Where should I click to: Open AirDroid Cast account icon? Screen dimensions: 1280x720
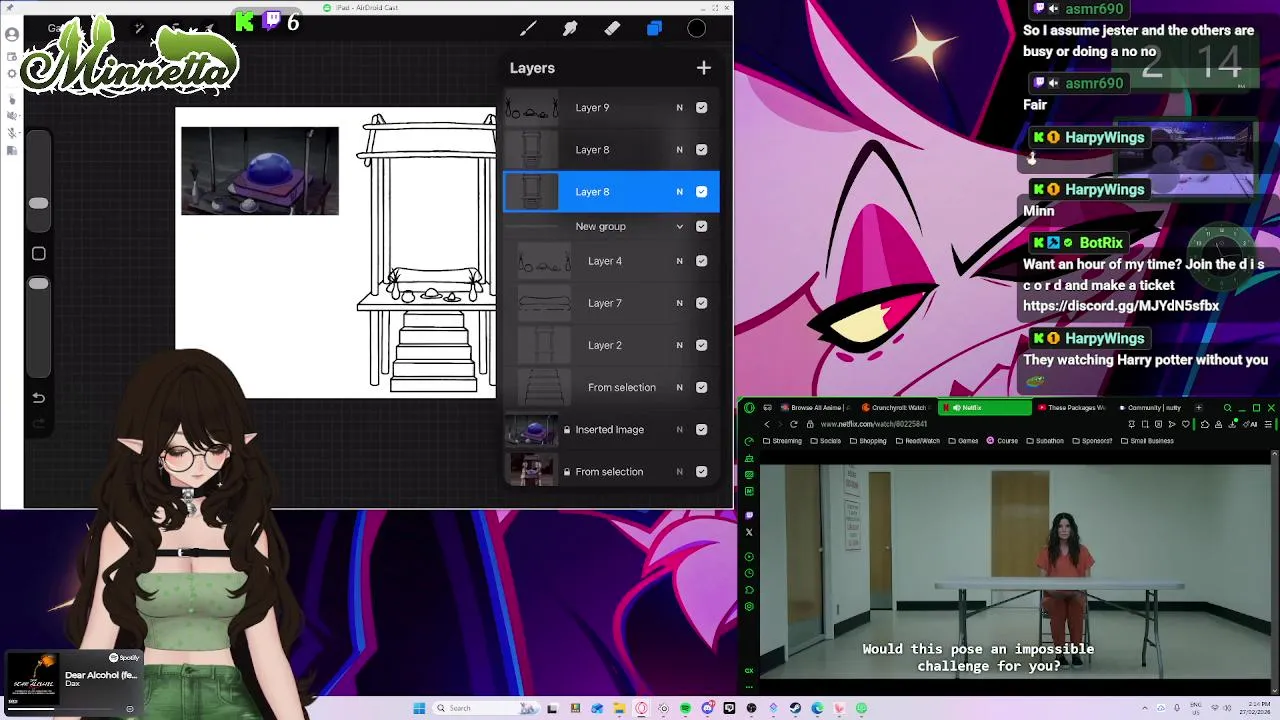[x=12, y=35]
